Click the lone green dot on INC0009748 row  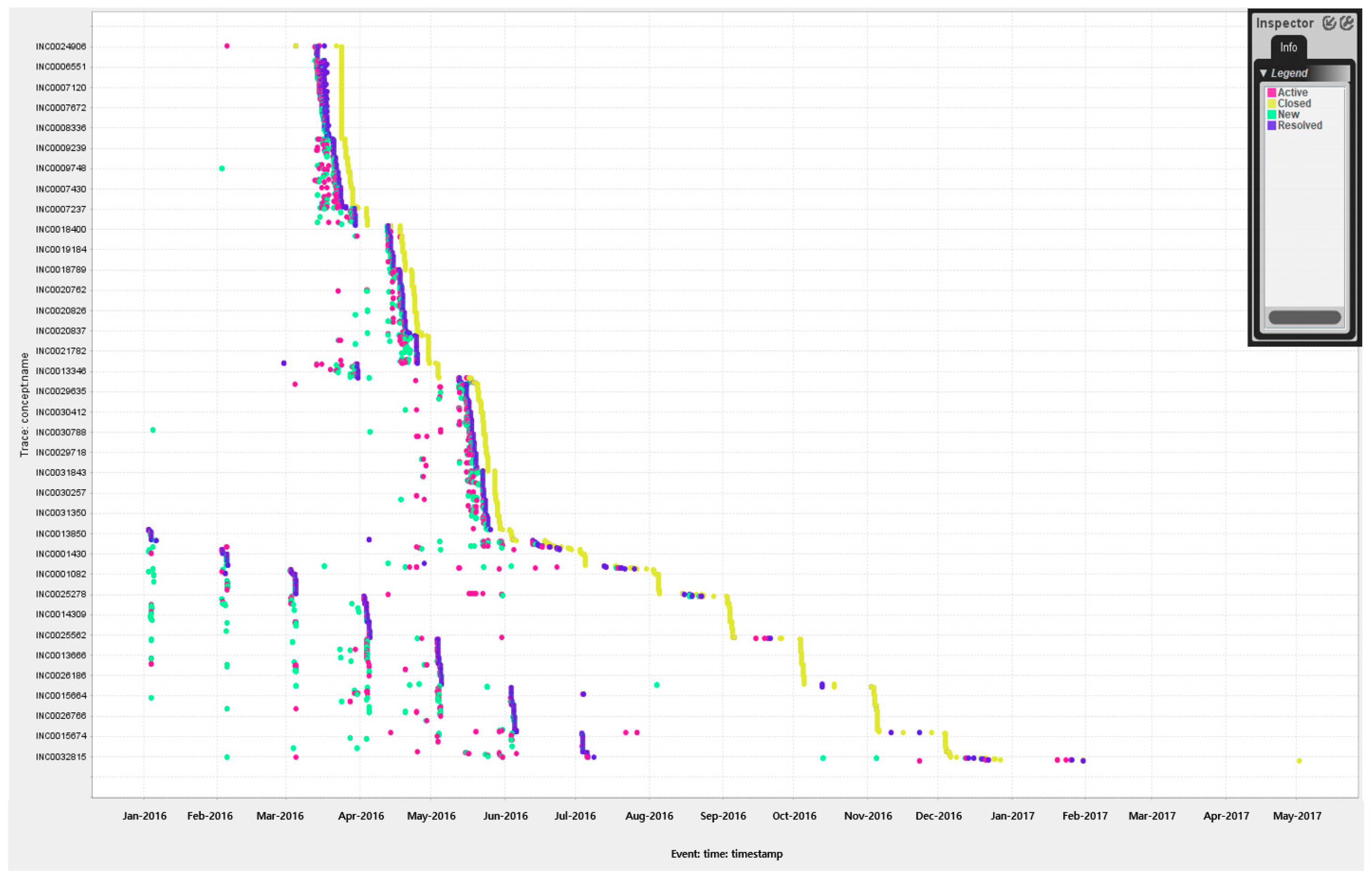222,168
